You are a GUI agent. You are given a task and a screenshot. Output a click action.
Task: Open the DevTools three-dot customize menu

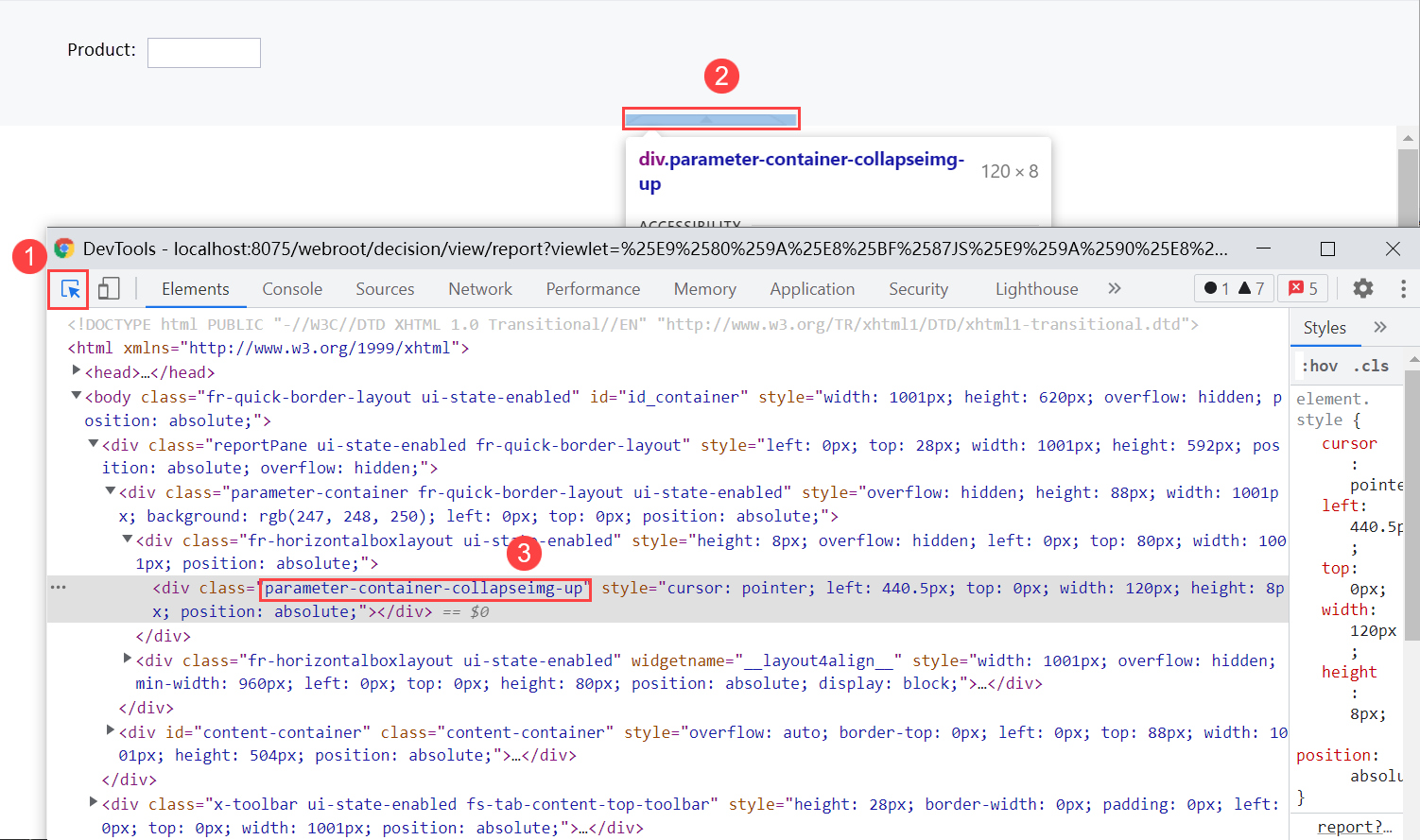coord(1403,288)
